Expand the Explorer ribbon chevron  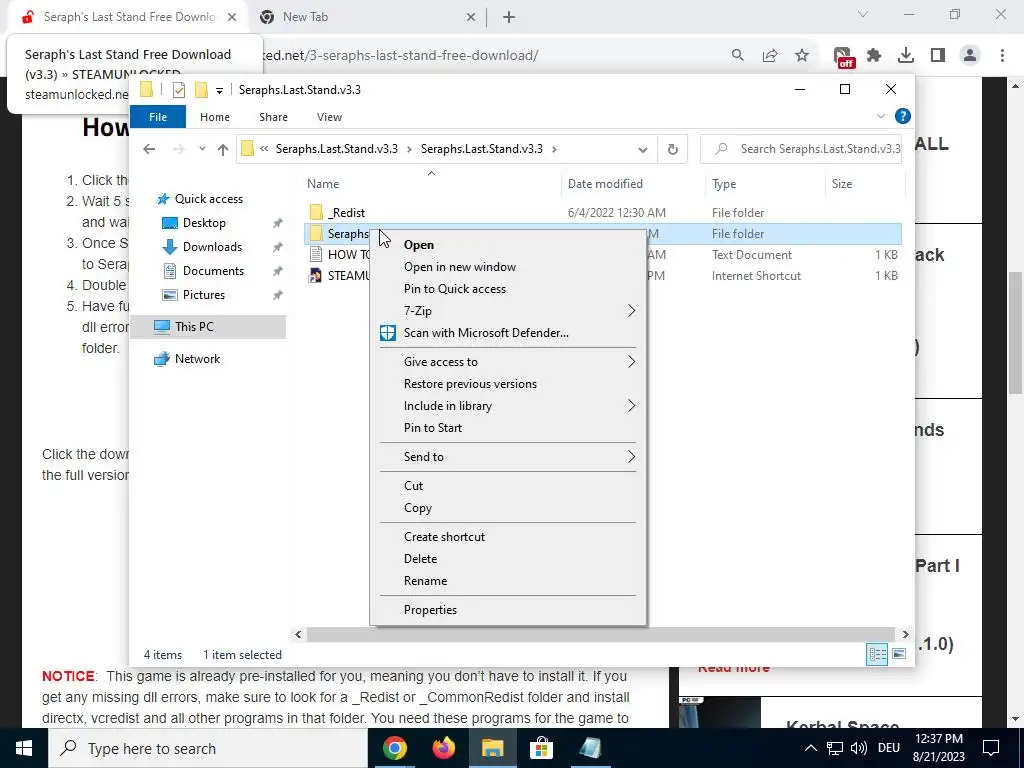(x=880, y=116)
